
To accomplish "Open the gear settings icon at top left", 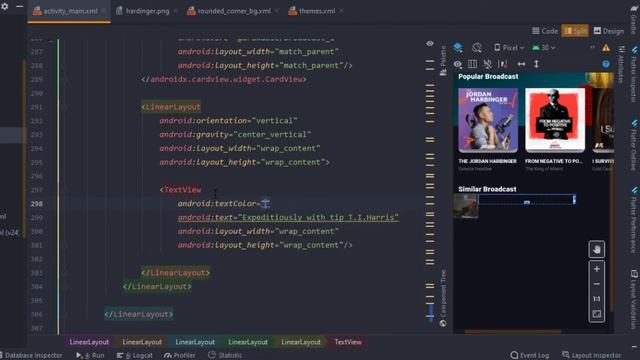I will [x=4, y=7].
